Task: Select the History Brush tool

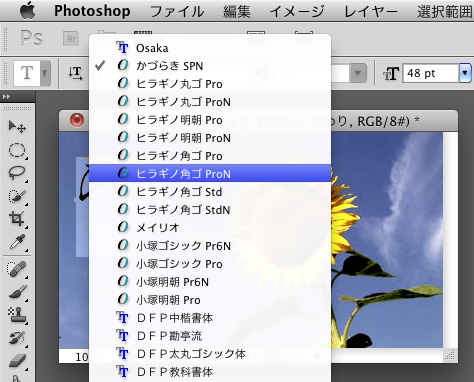Action: (x=17, y=338)
